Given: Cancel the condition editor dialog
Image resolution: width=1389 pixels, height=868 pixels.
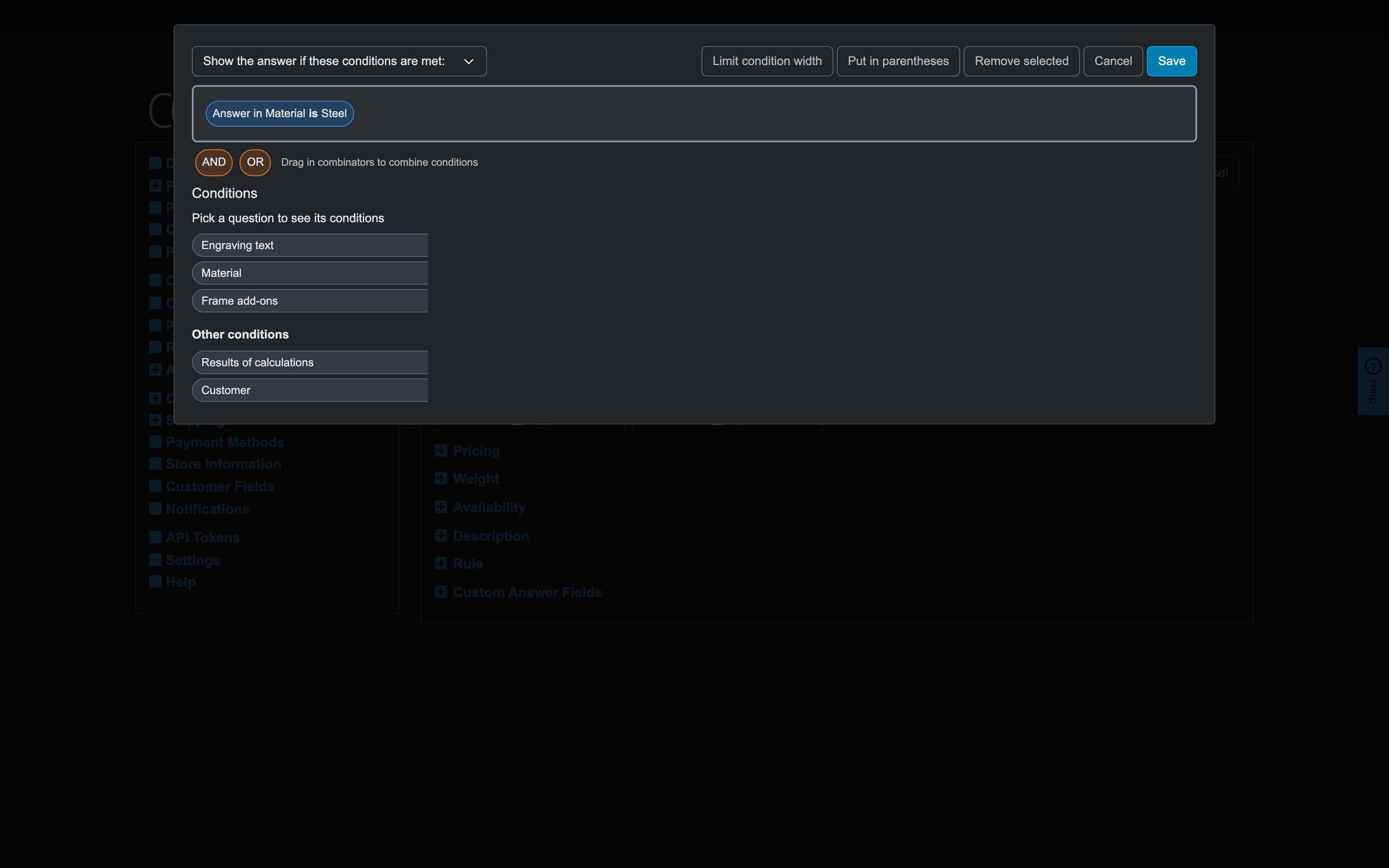Looking at the screenshot, I should (1113, 62).
